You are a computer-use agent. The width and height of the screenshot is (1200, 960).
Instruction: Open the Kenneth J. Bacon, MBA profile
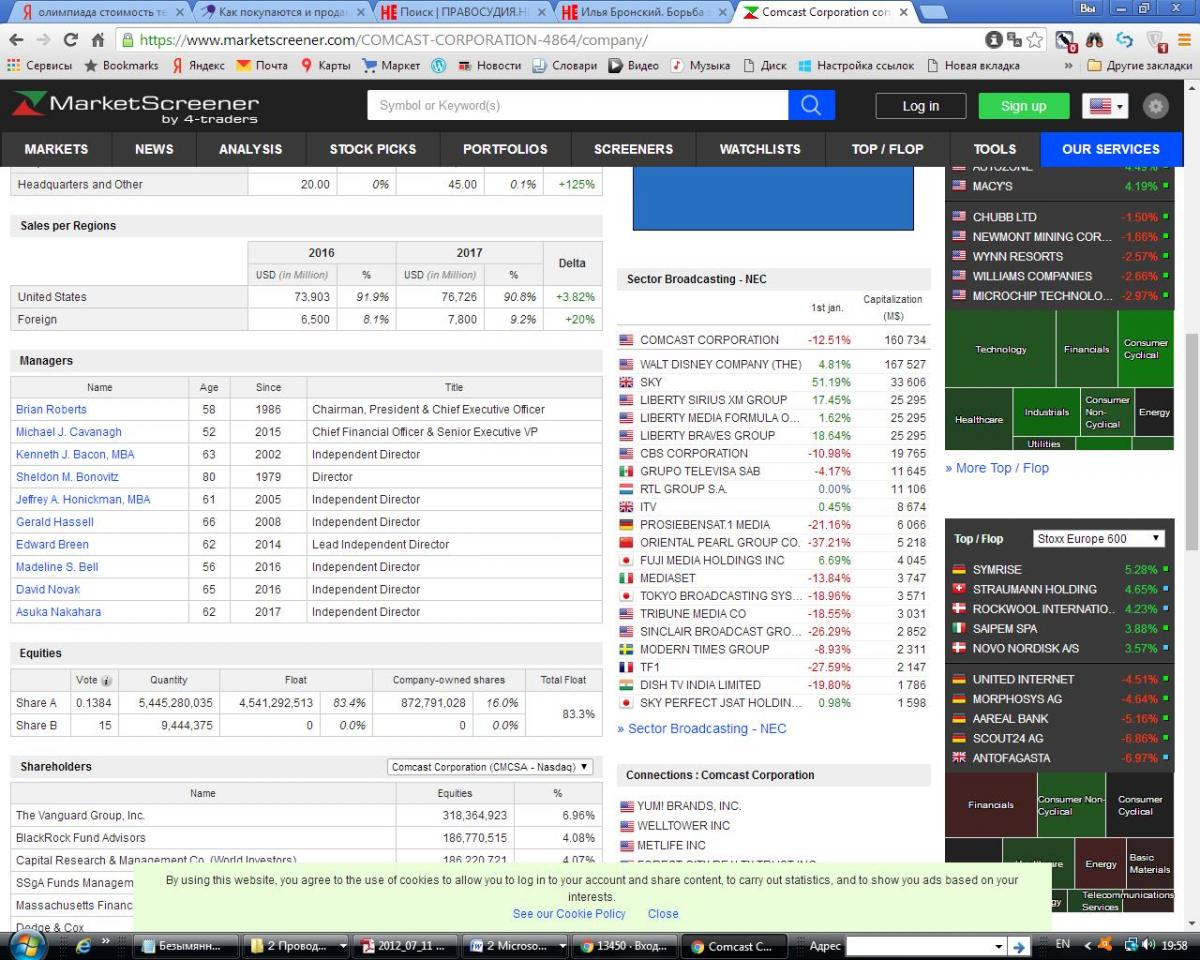tap(75, 454)
